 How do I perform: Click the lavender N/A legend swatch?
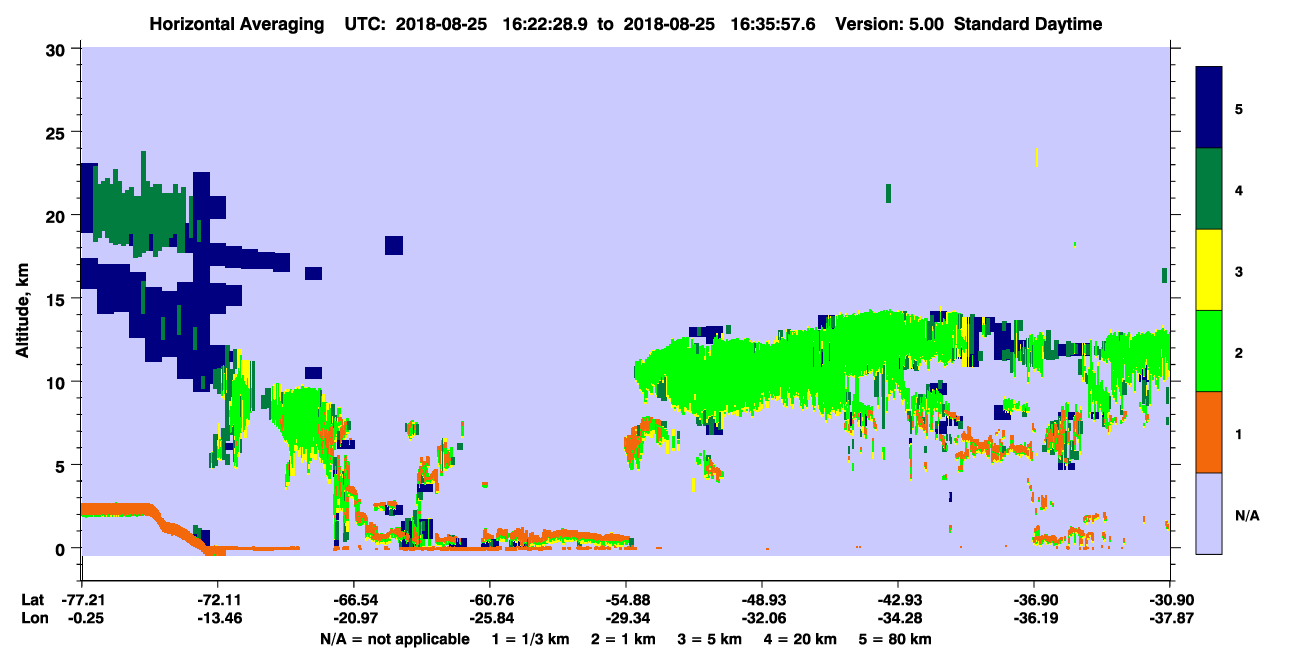[x=1209, y=513]
